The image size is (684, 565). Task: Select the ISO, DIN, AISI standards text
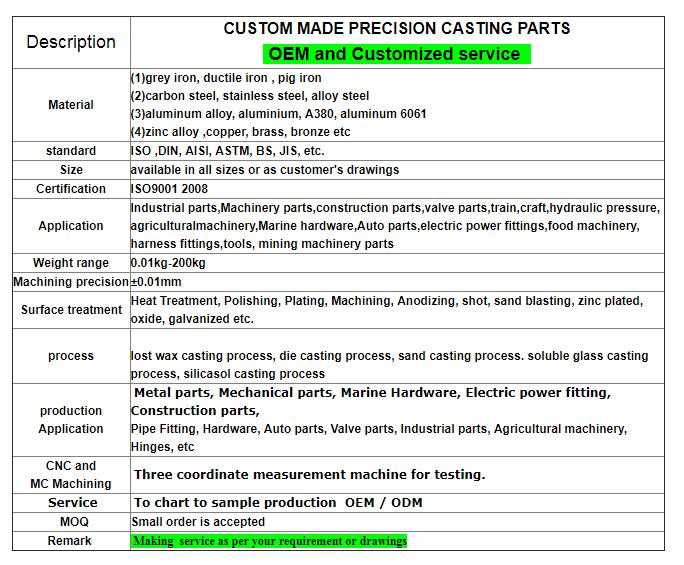[227, 151]
